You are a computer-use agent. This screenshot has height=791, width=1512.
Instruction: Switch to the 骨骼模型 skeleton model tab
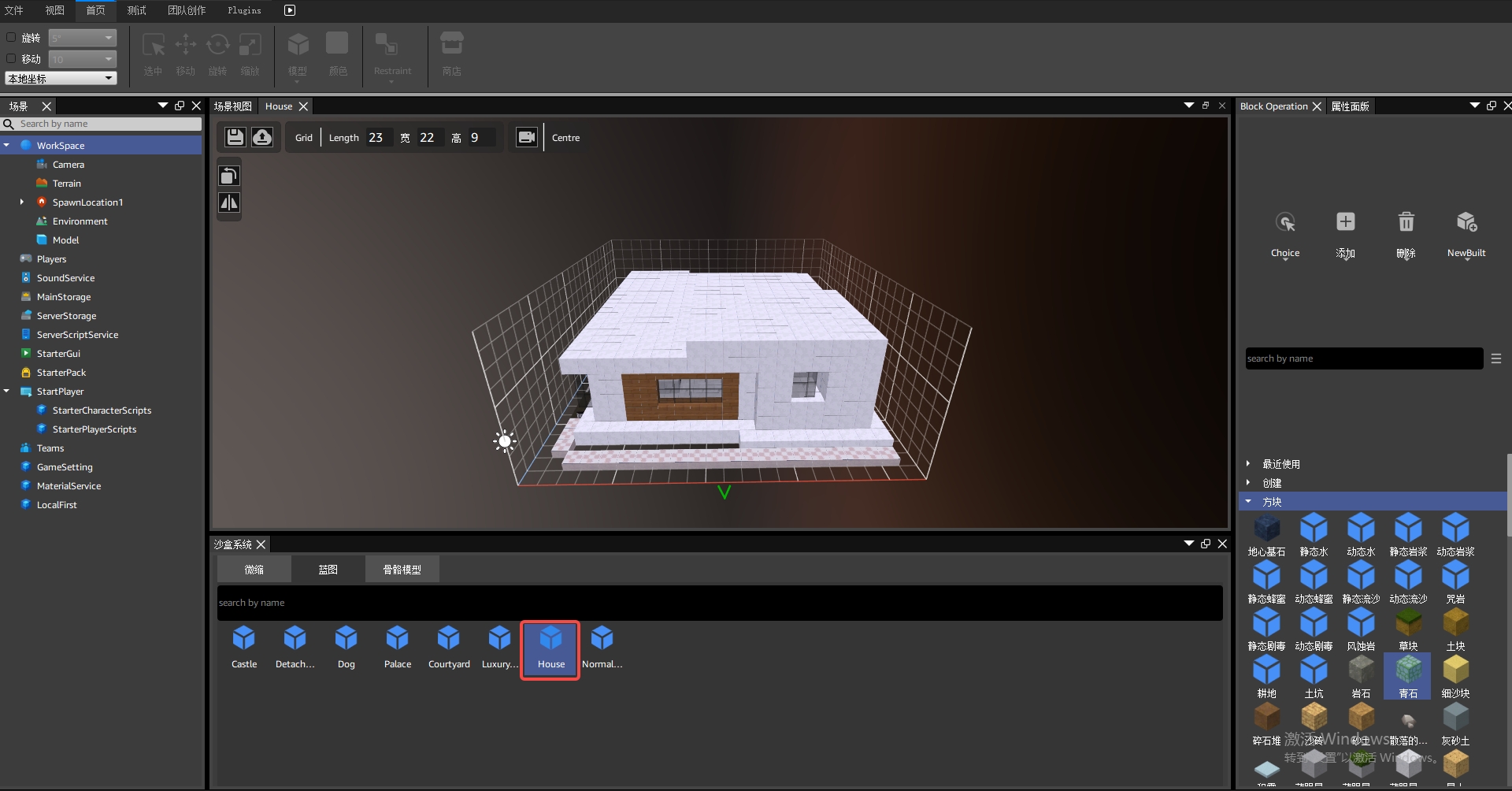point(402,569)
